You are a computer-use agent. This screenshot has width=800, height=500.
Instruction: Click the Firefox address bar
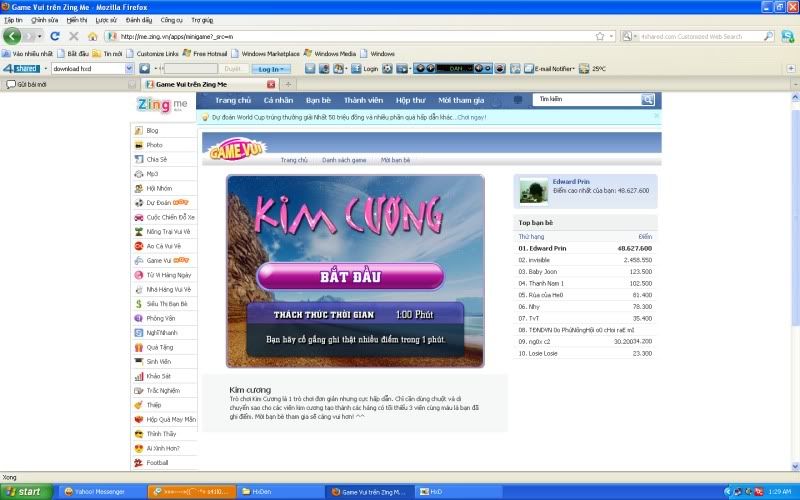coord(357,36)
